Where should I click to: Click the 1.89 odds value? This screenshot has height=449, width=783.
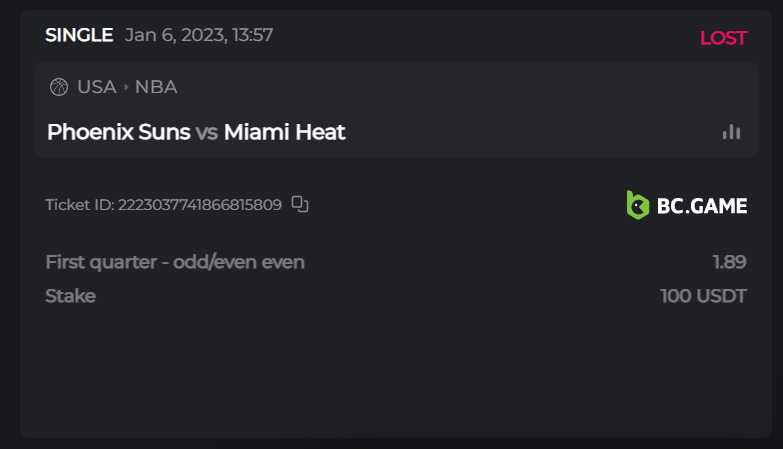[x=729, y=262]
